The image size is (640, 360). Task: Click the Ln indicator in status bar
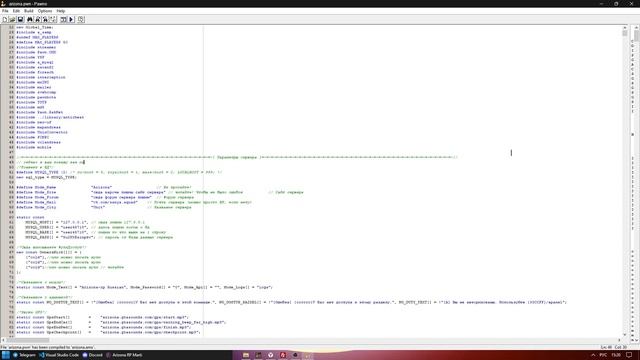click(606, 347)
